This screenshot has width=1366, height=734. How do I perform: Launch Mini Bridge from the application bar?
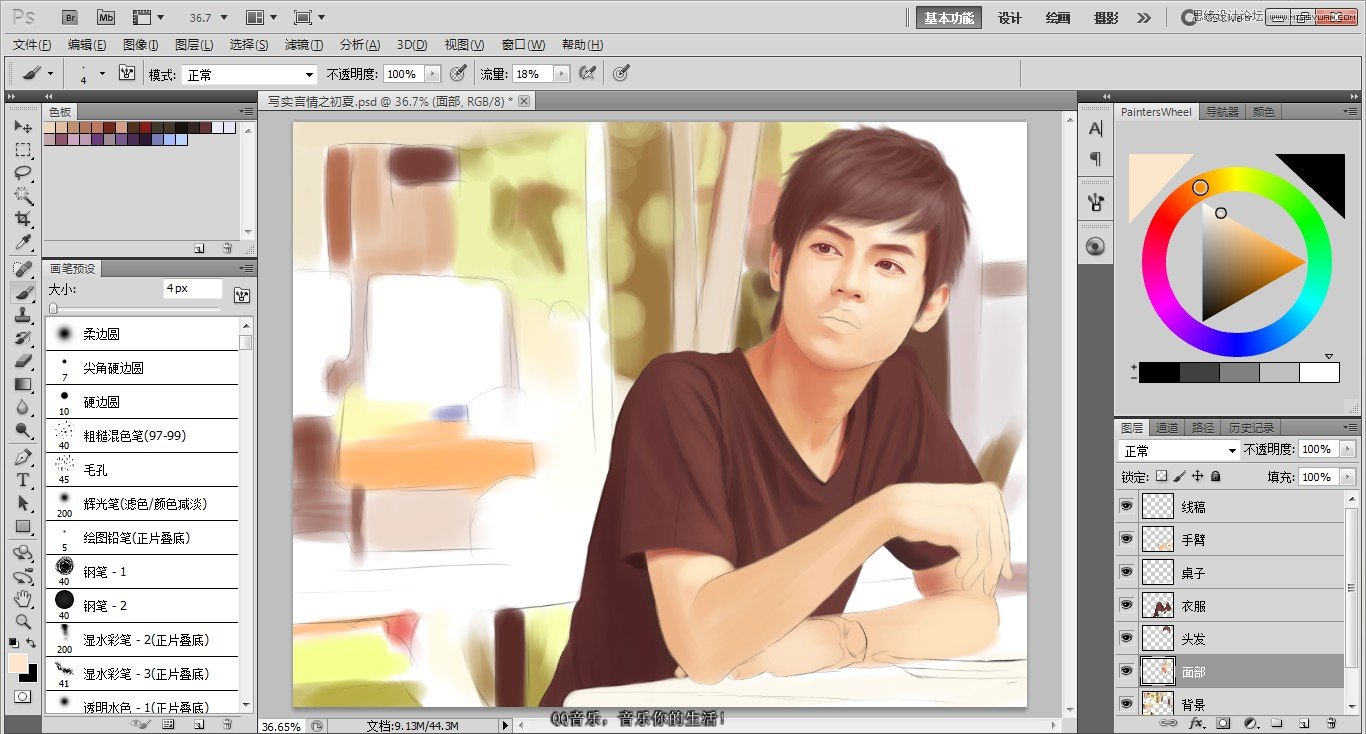105,17
